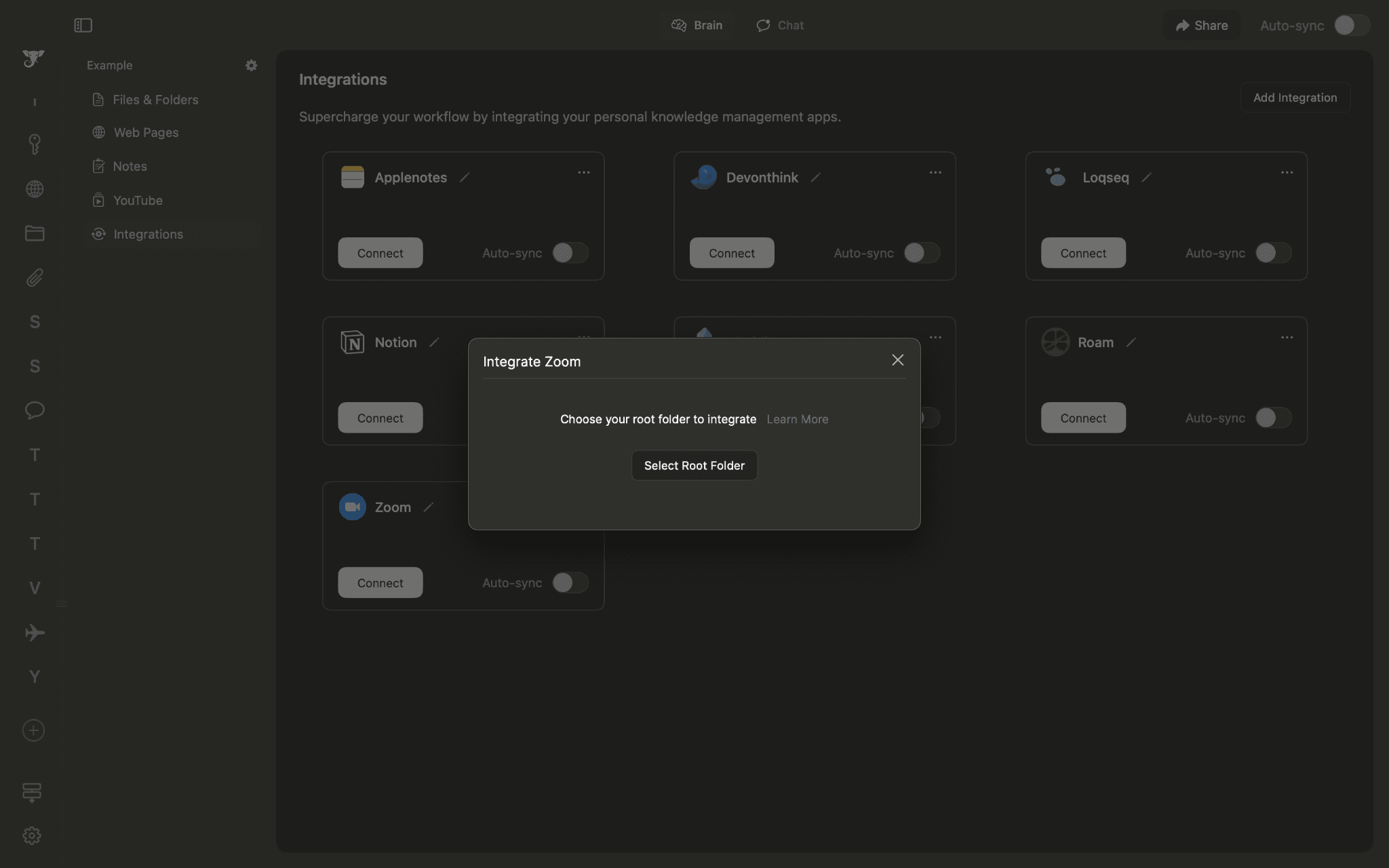The image size is (1389, 868).
Task: Click the paperclip attachments icon in the rail
Action: coord(33,278)
